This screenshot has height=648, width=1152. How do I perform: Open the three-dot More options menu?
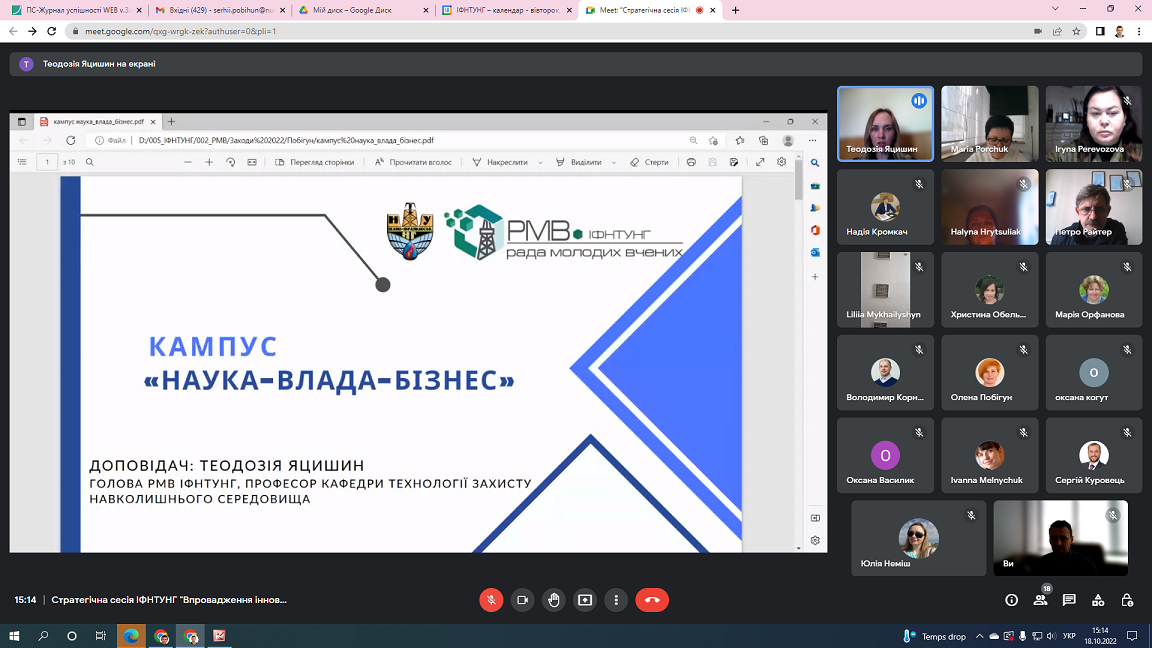coord(617,600)
